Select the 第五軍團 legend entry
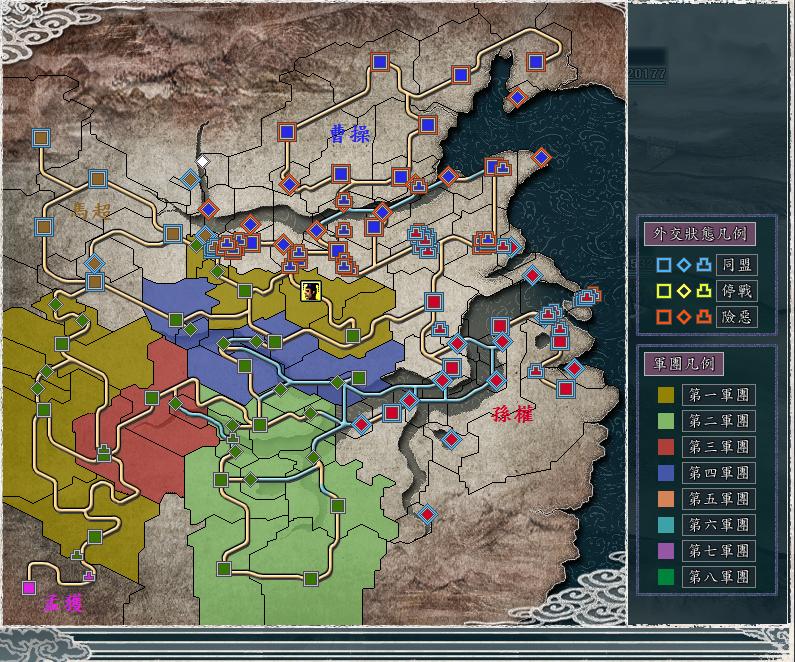795x662 pixels. coord(719,499)
